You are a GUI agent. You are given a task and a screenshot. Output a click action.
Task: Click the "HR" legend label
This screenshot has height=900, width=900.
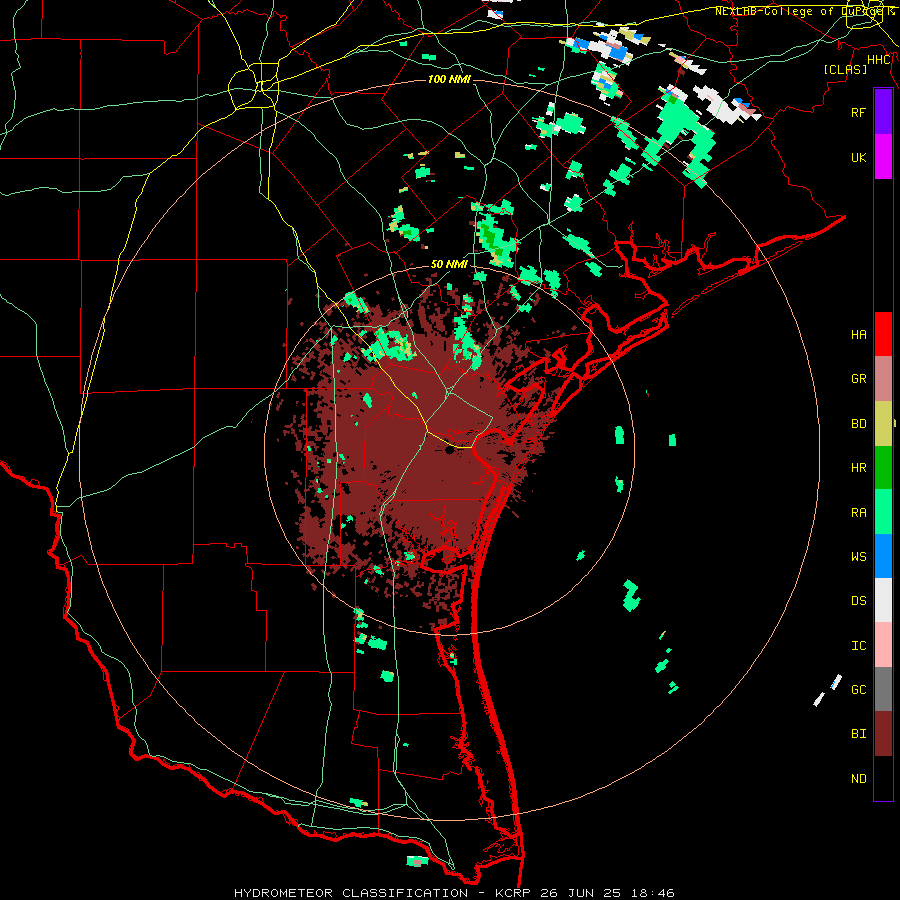click(x=858, y=468)
